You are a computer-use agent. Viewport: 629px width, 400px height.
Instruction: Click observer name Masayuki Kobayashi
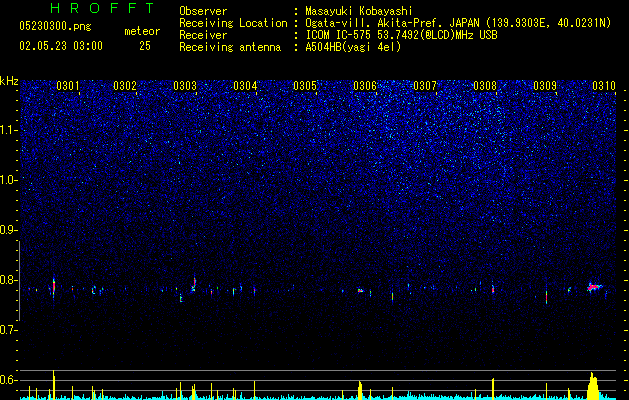point(359,11)
